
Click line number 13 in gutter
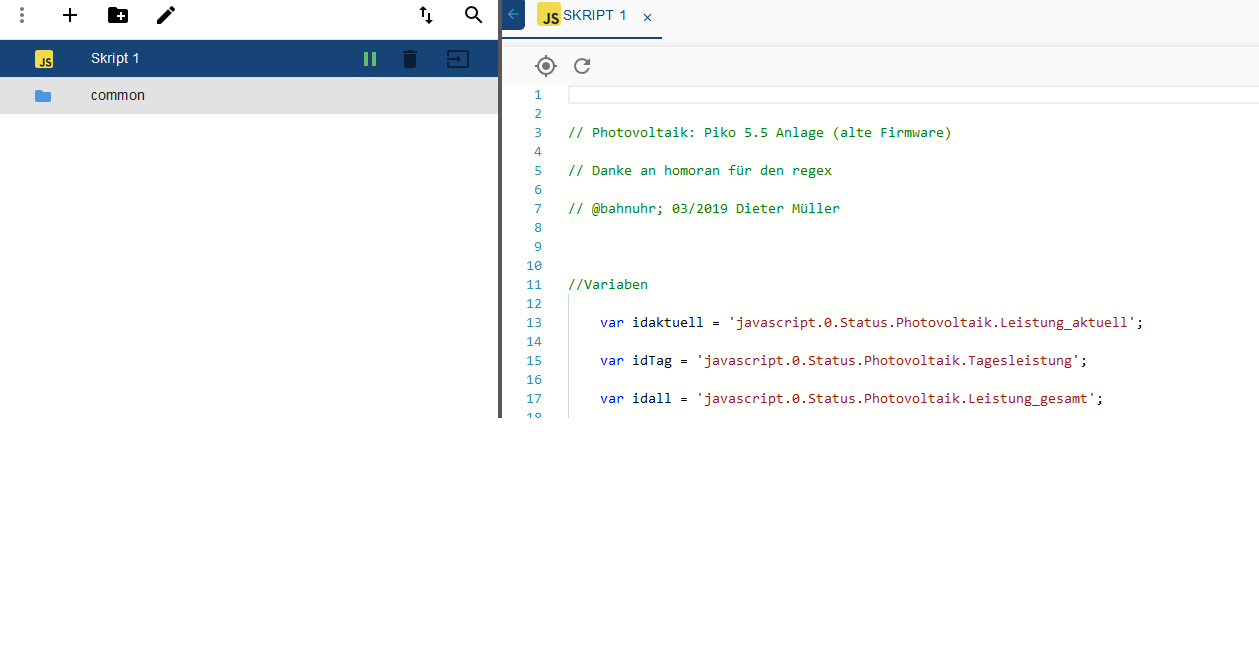534,323
